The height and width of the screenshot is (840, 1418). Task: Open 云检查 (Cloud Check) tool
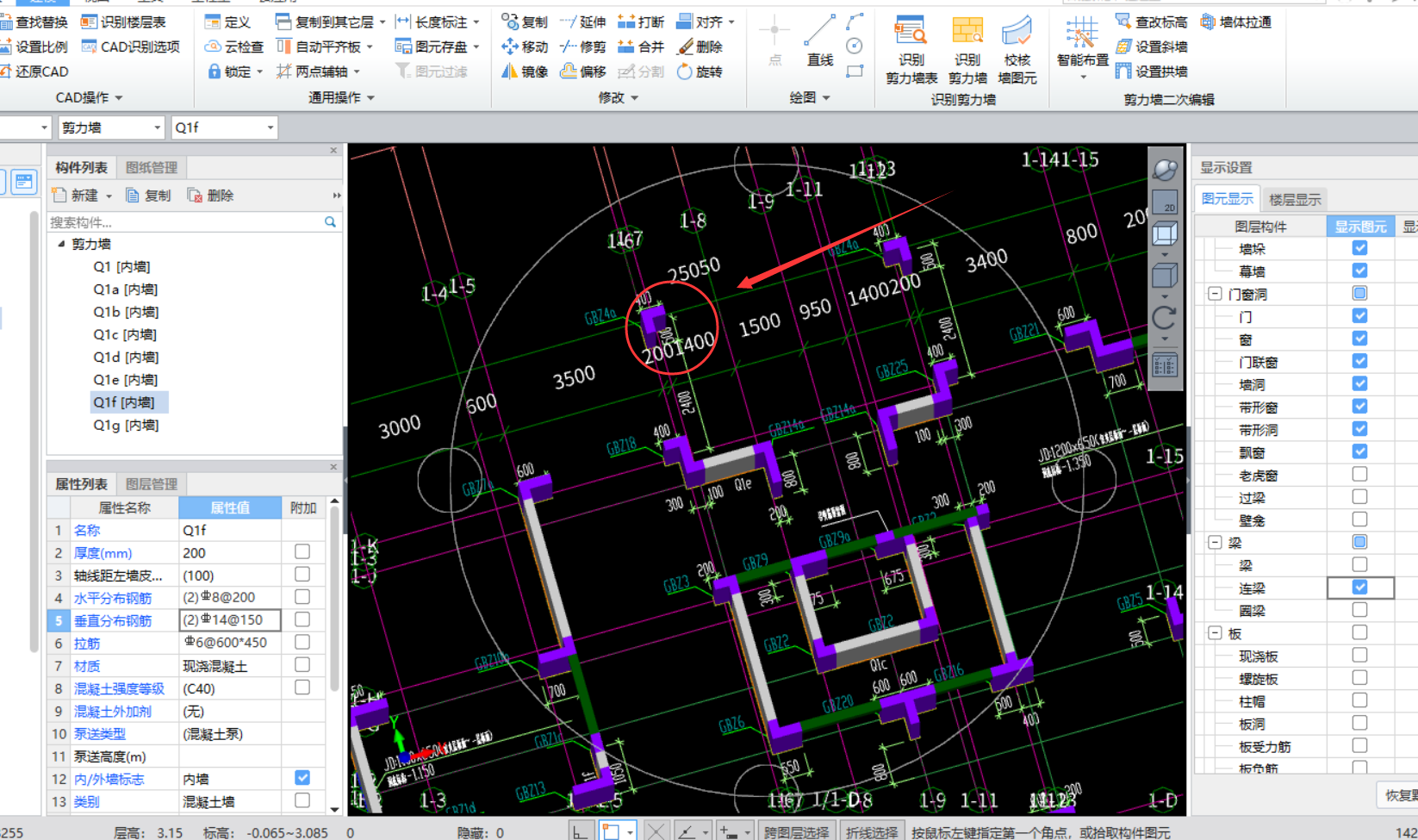pyautogui.click(x=234, y=47)
